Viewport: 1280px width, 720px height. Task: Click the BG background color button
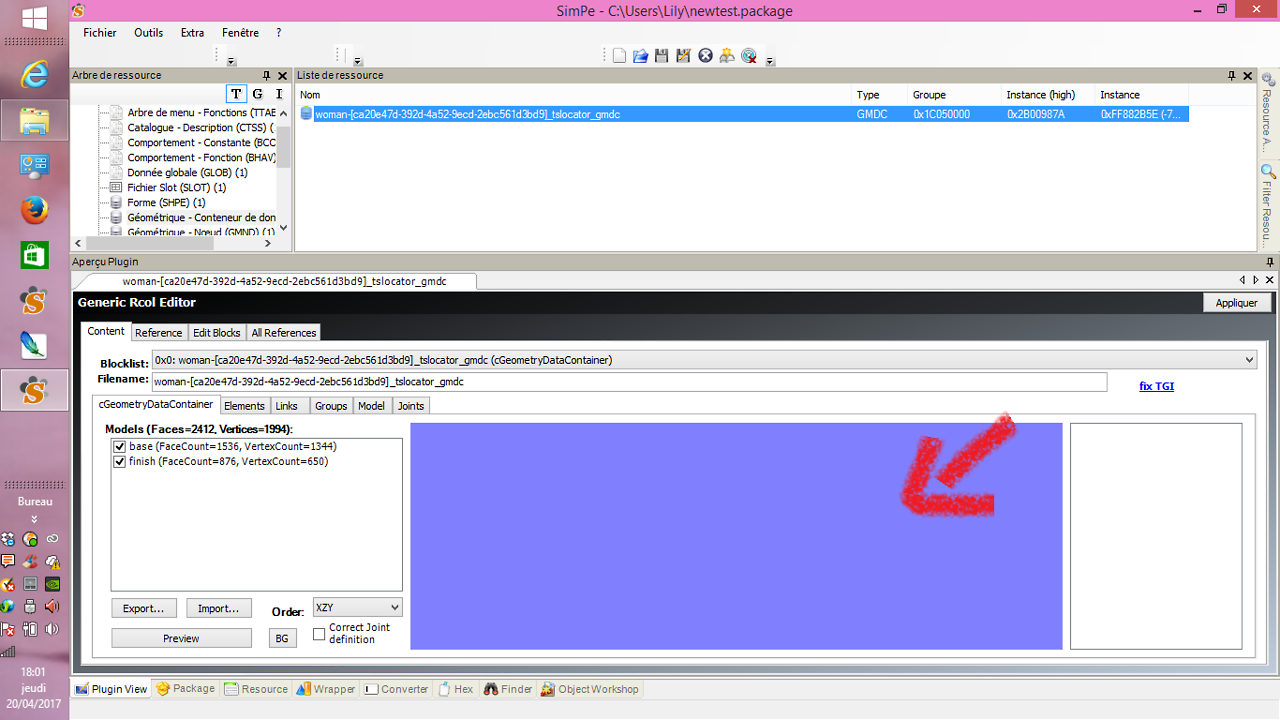pyautogui.click(x=283, y=638)
